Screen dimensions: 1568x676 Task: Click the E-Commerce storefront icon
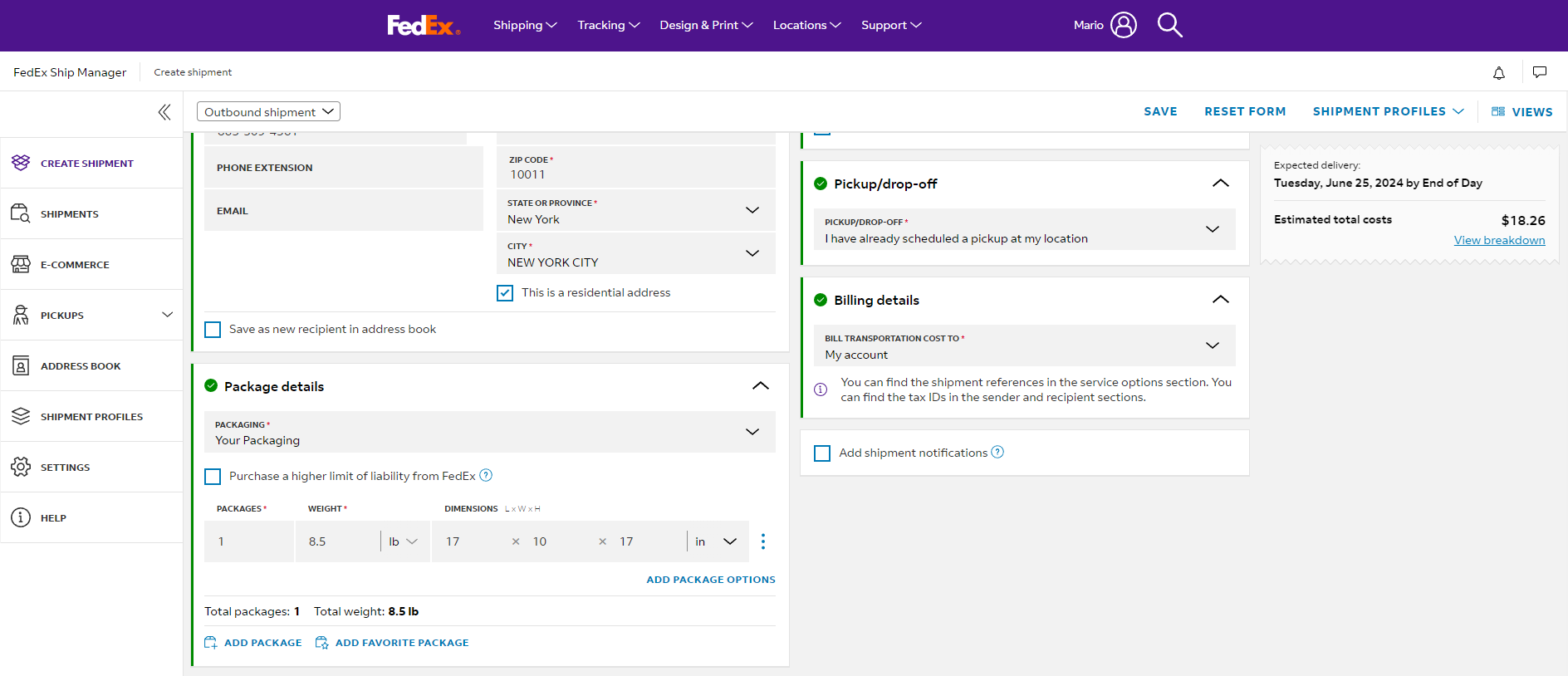[x=21, y=264]
